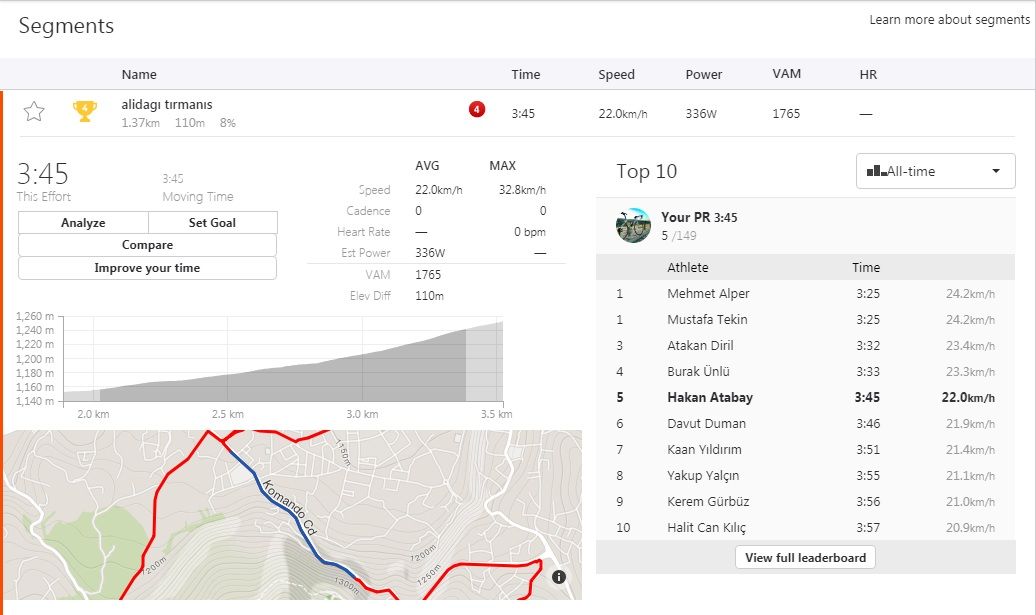Open Halit Can Kılıç athlete entry
Image resolution: width=1036 pixels, height=615 pixels.
tap(706, 528)
